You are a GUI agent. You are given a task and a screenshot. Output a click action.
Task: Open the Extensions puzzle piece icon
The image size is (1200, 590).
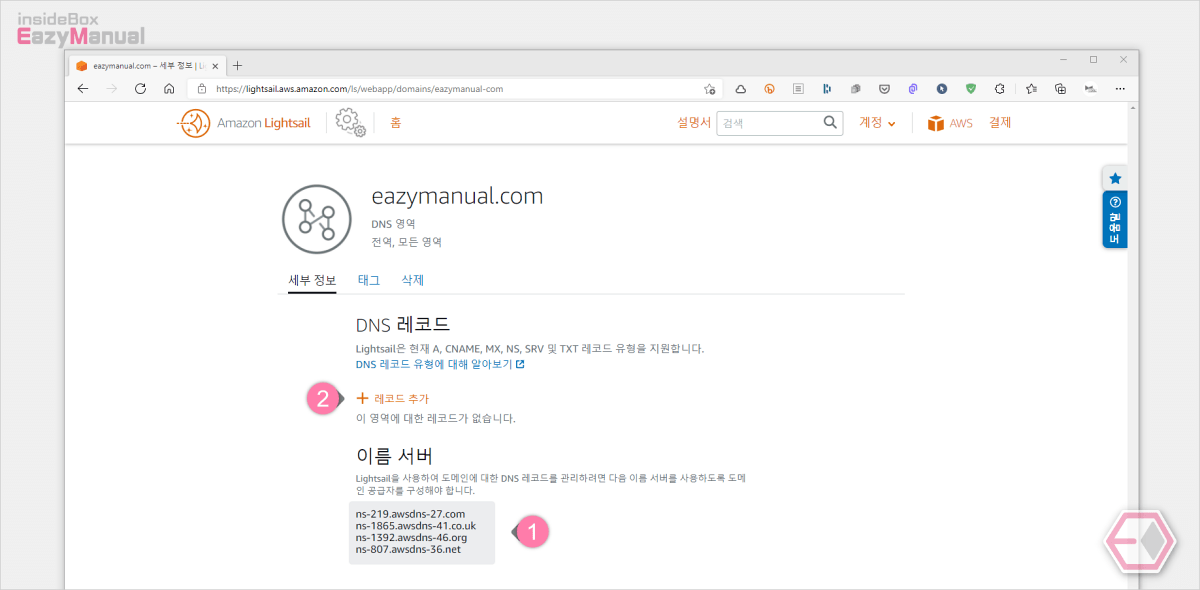(999, 88)
